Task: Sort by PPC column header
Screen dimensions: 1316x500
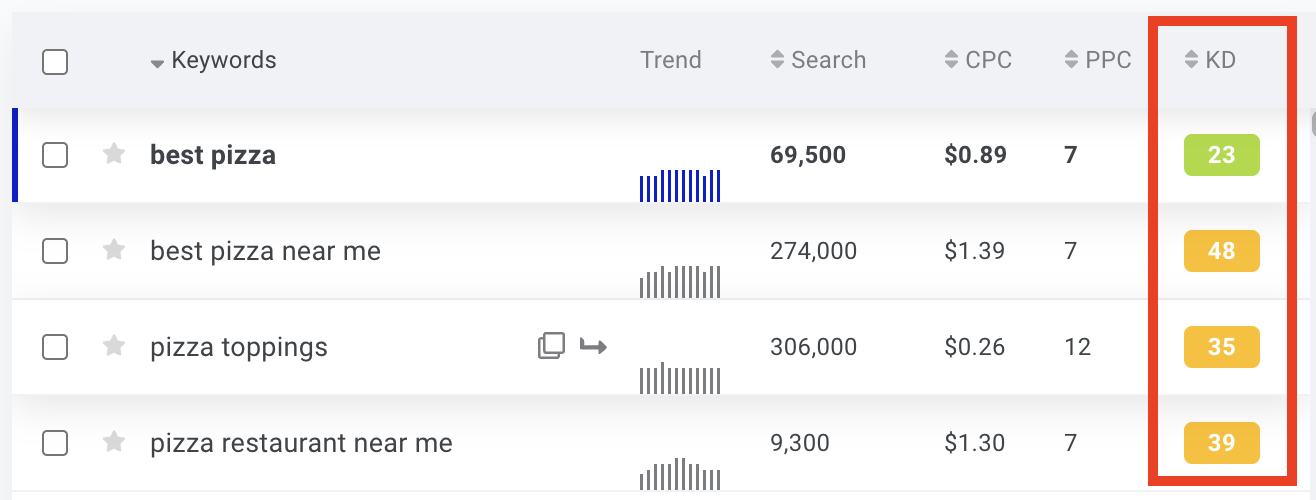Action: tap(1098, 60)
